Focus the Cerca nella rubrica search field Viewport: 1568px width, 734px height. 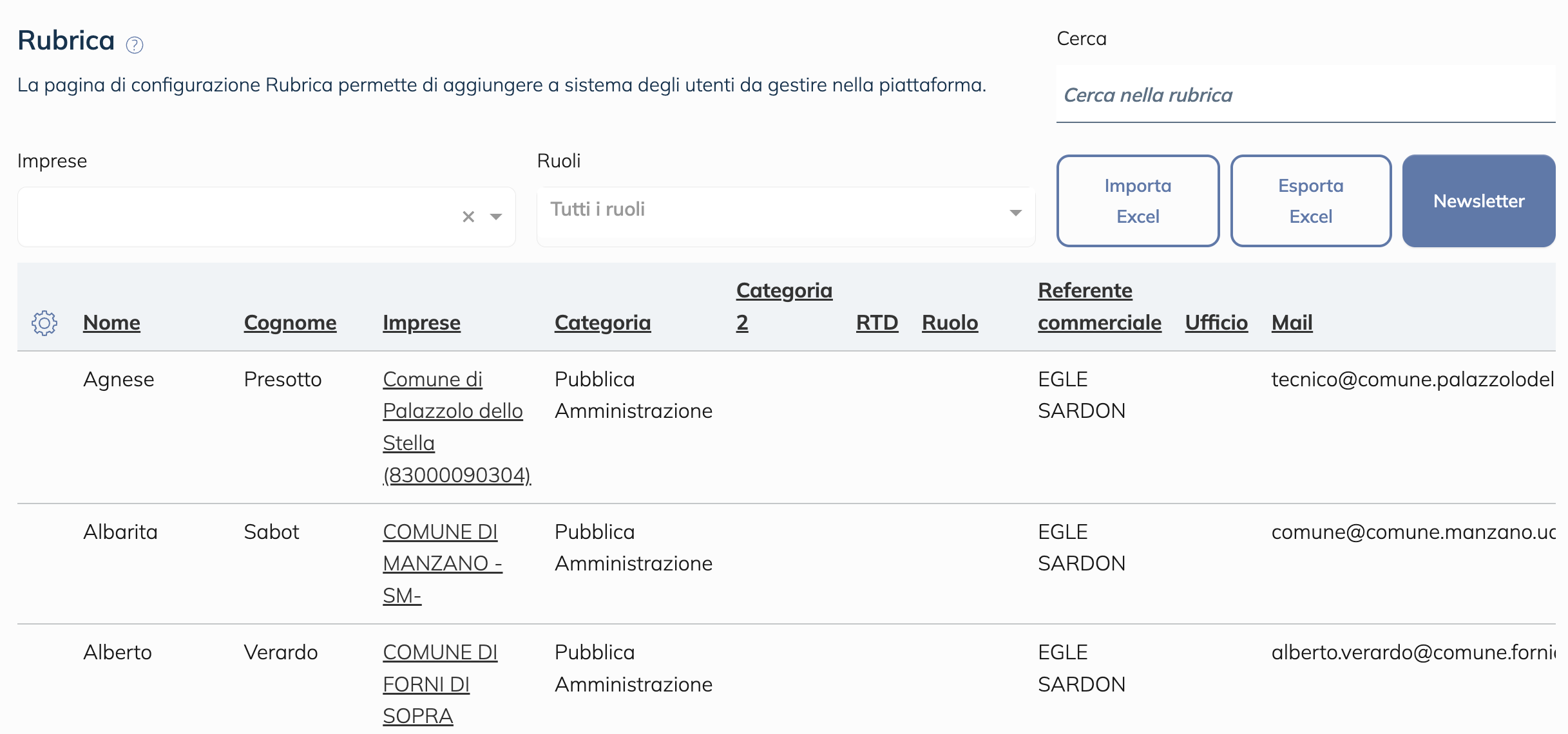coord(1306,95)
